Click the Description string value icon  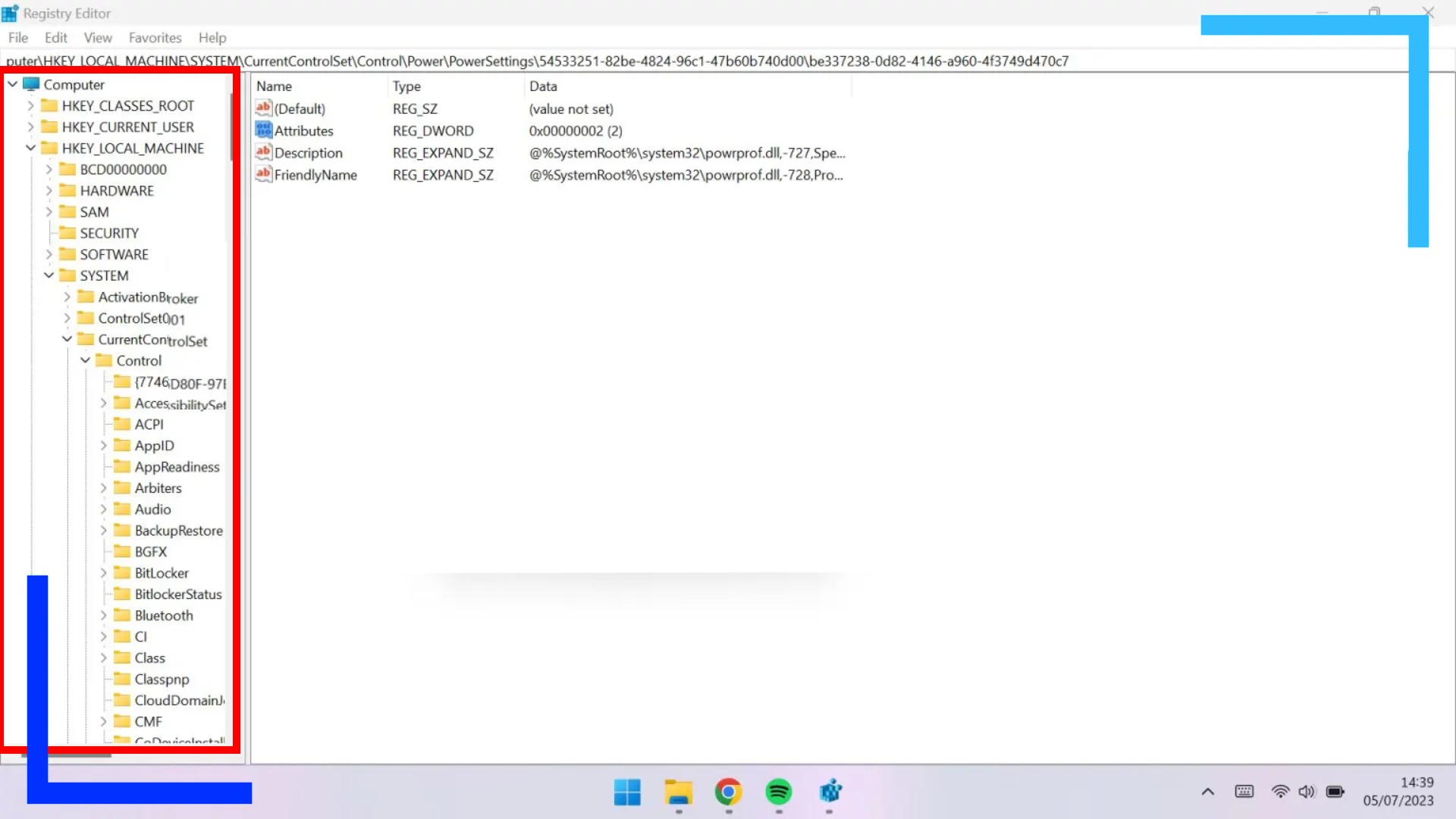point(263,152)
